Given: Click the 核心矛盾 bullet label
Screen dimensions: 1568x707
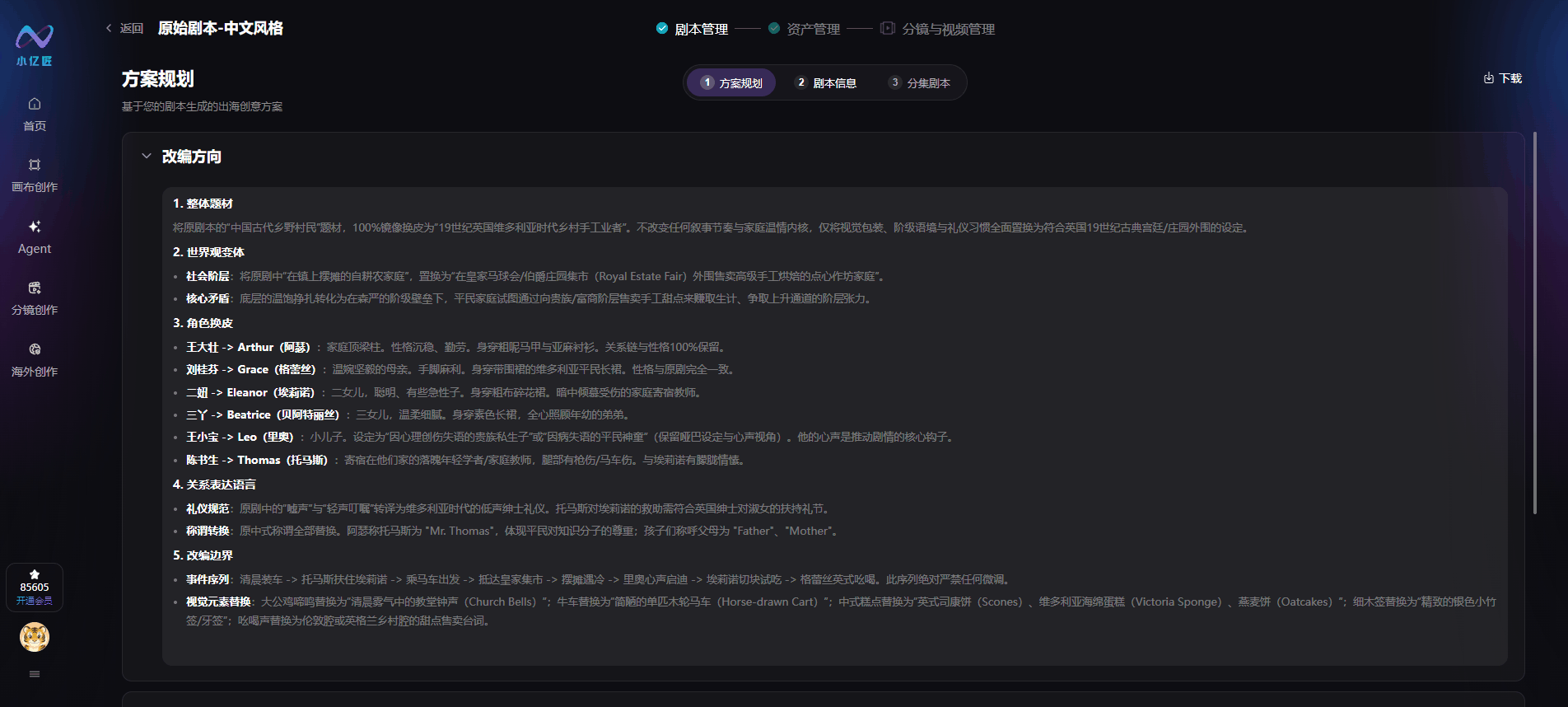Looking at the screenshot, I should pos(208,298).
